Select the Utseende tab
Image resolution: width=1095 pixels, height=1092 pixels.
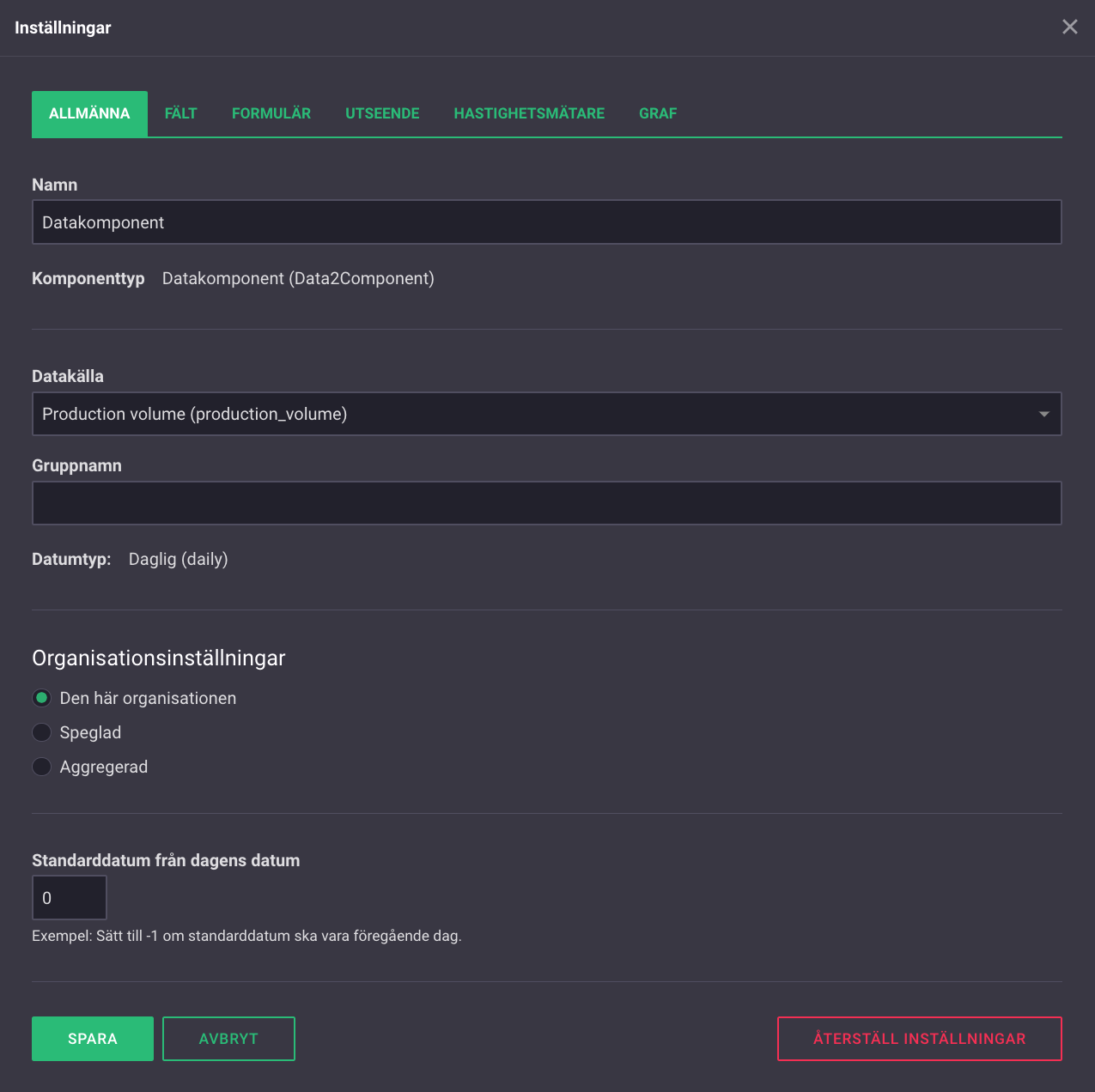pos(382,113)
